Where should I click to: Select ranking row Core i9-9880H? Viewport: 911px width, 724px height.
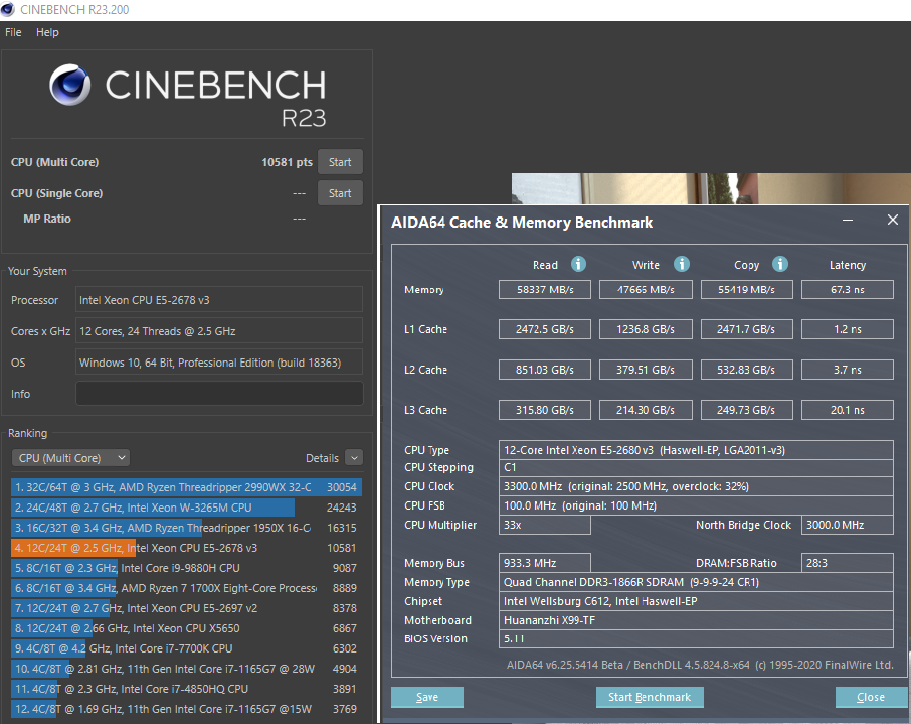(x=186, y=568)
